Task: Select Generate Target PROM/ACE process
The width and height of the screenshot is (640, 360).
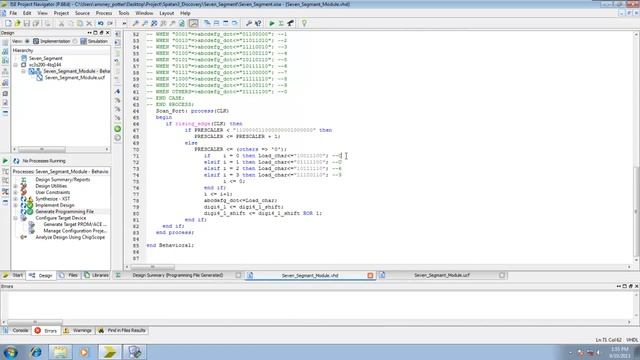Action: pos(75,224)
